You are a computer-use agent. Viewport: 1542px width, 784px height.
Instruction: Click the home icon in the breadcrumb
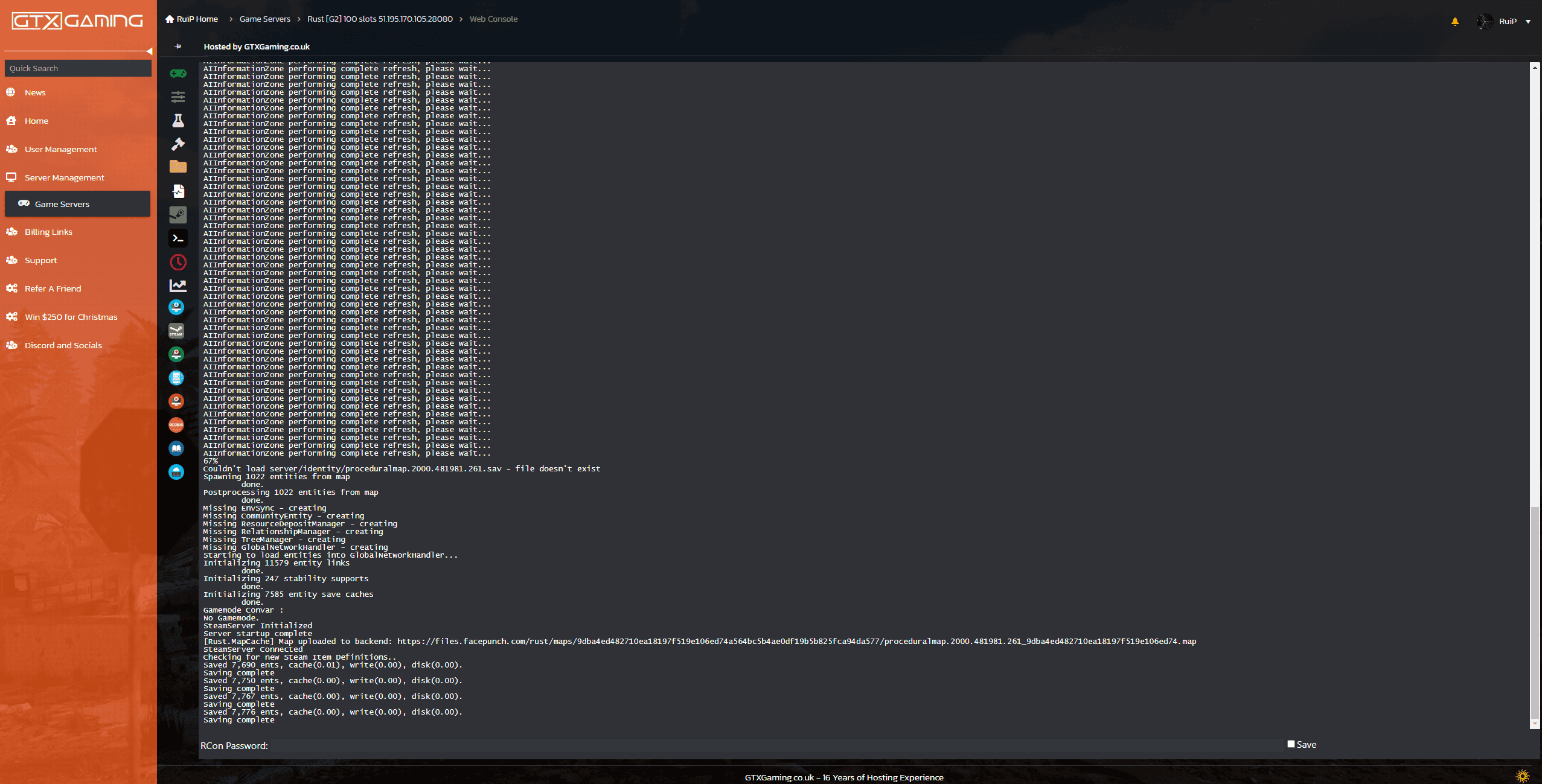(x=170, y=19)
